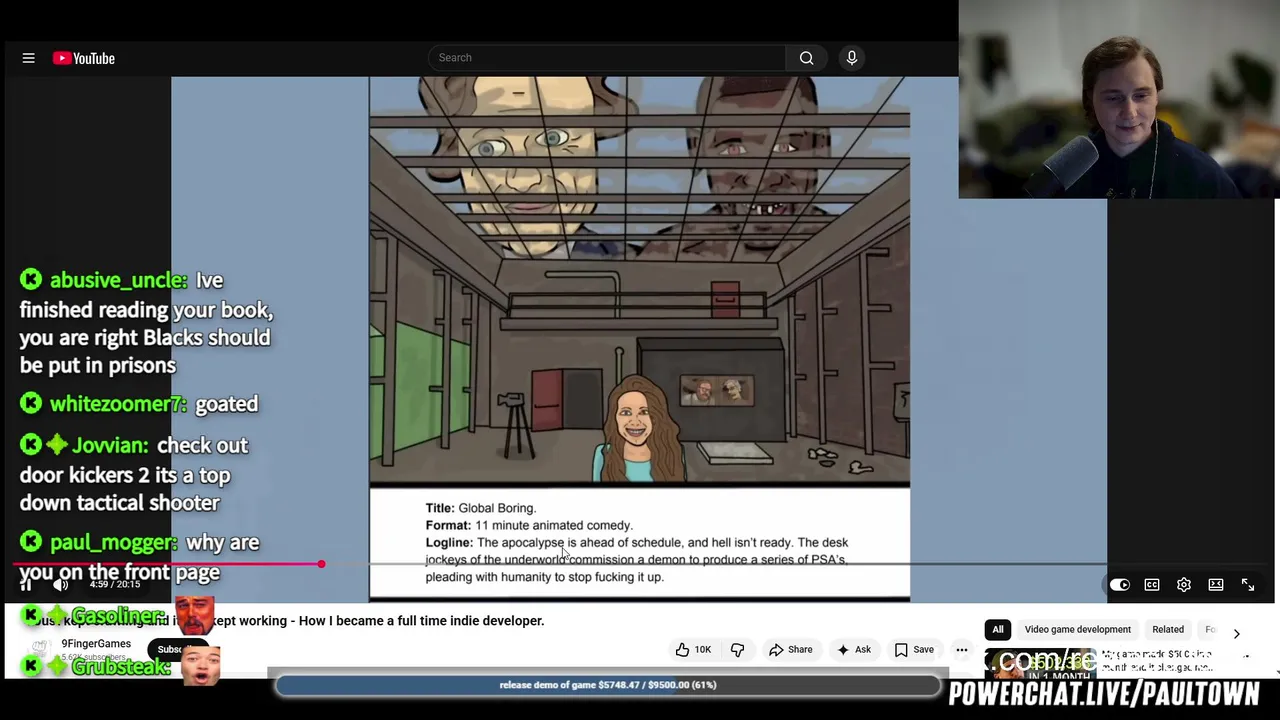Open the recommended video thumbnail in the sidebar
Image resolution: width=1280 pixels, height=720 pixels.
point(1040,662)
